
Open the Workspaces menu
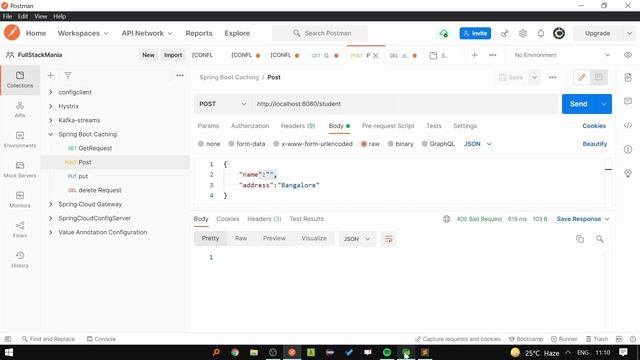click(x=83, y=33)
